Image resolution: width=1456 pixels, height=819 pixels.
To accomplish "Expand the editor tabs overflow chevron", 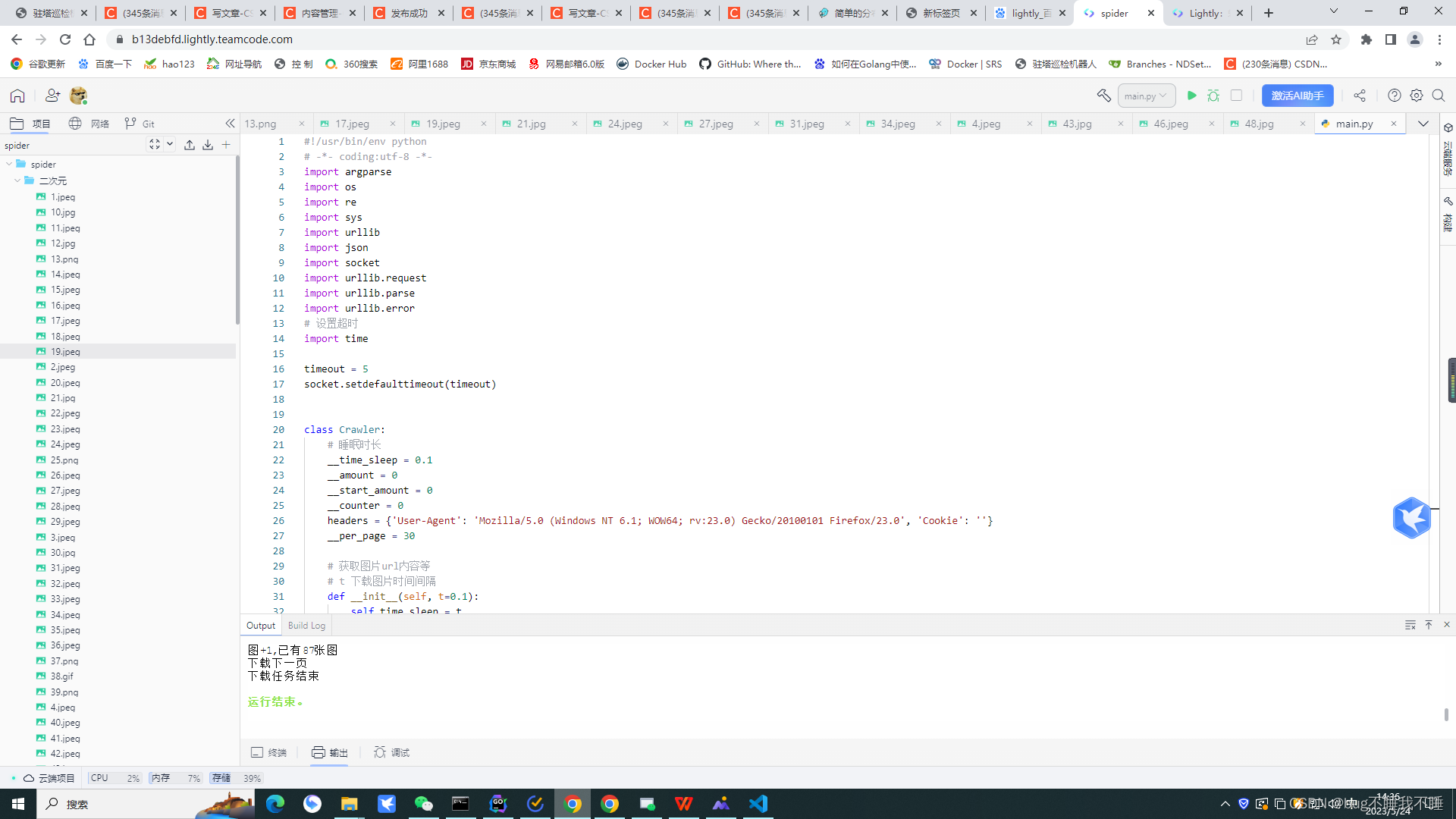I will click(1423, 124).
